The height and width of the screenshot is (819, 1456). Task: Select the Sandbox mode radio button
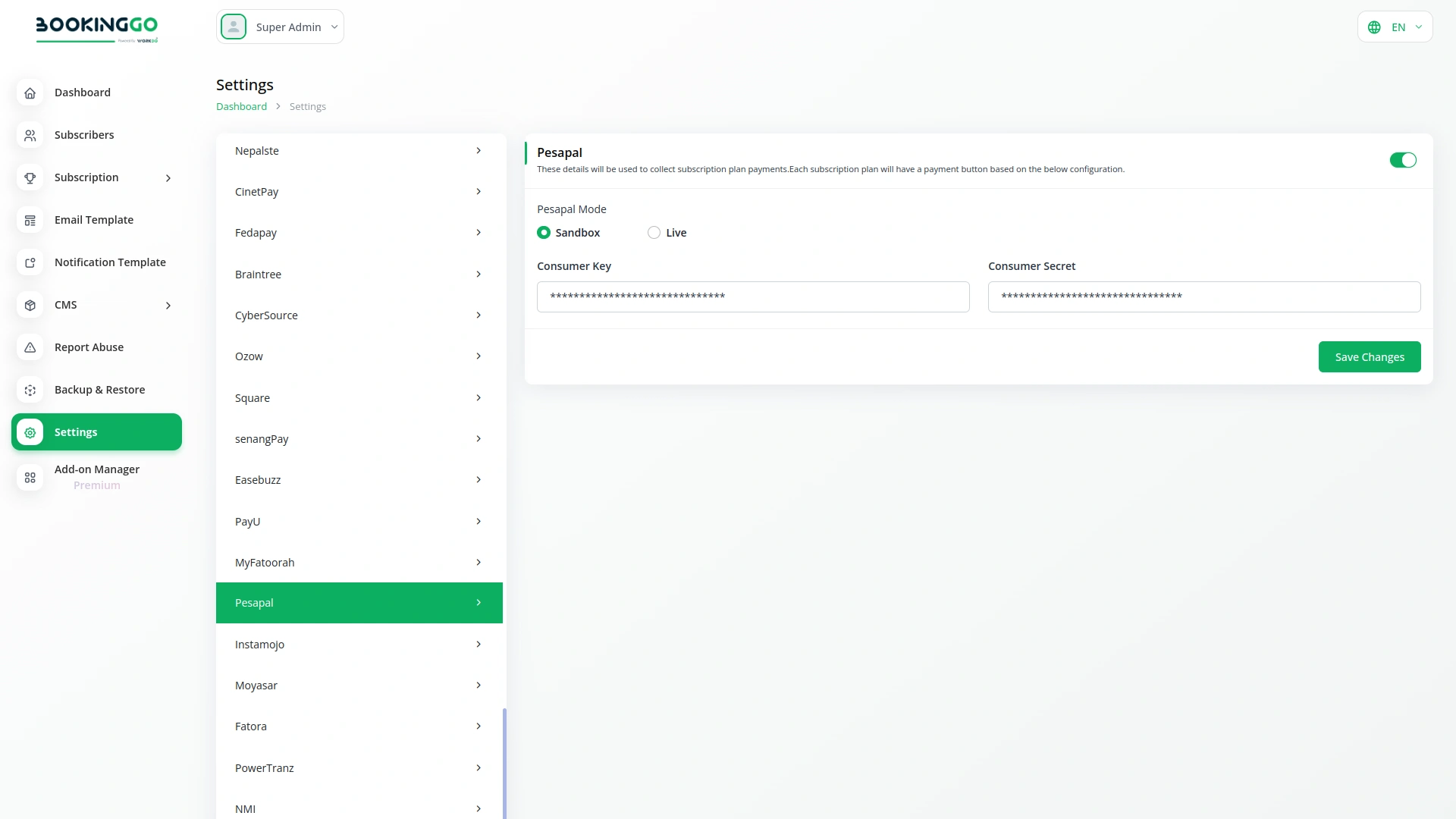544,232
